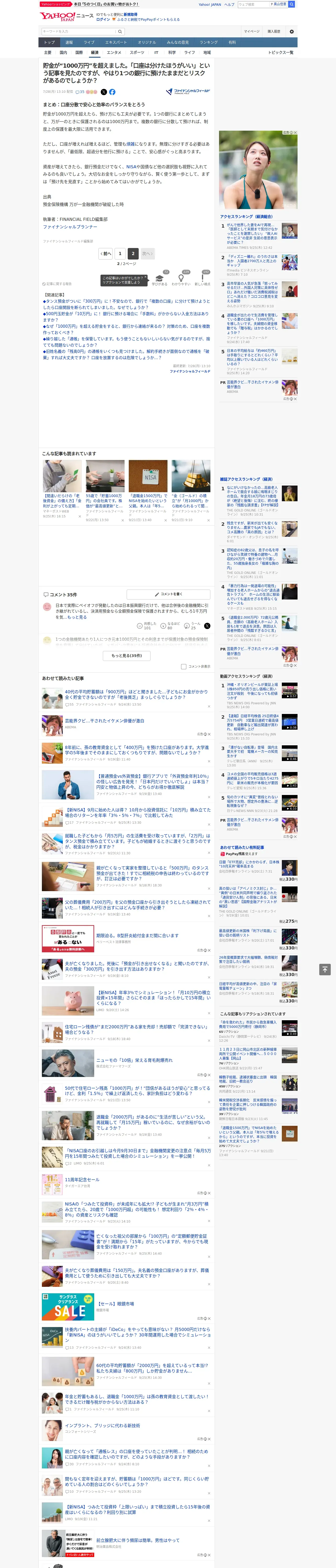Open related link about タンス預金 300万円
The width and height of the screenshot is (336, 1568).
pyautogui.click(x=126, y=304)
